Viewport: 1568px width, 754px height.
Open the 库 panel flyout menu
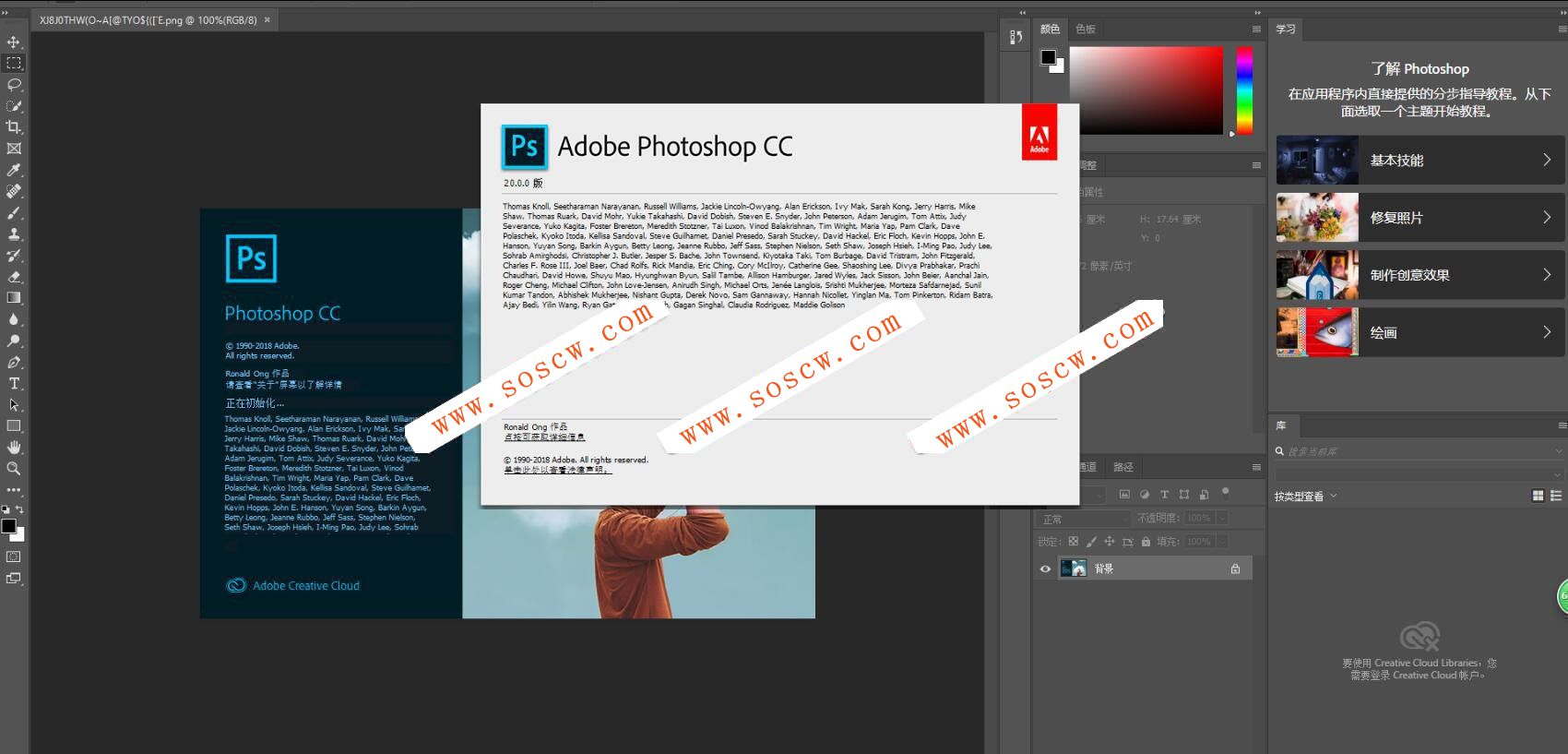(1562, 425)
